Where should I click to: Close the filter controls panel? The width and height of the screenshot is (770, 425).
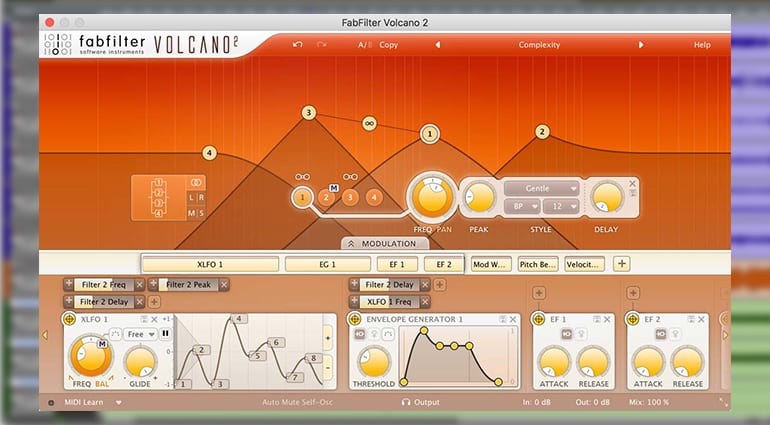tap(632, 183)
